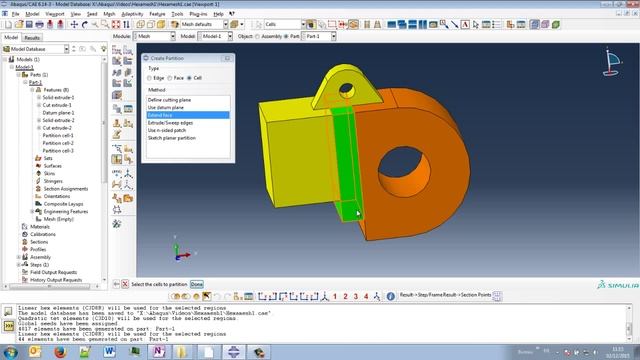Apply saved view 2
The height and width of the screenshot is (360, 640).
click(345, 296)
